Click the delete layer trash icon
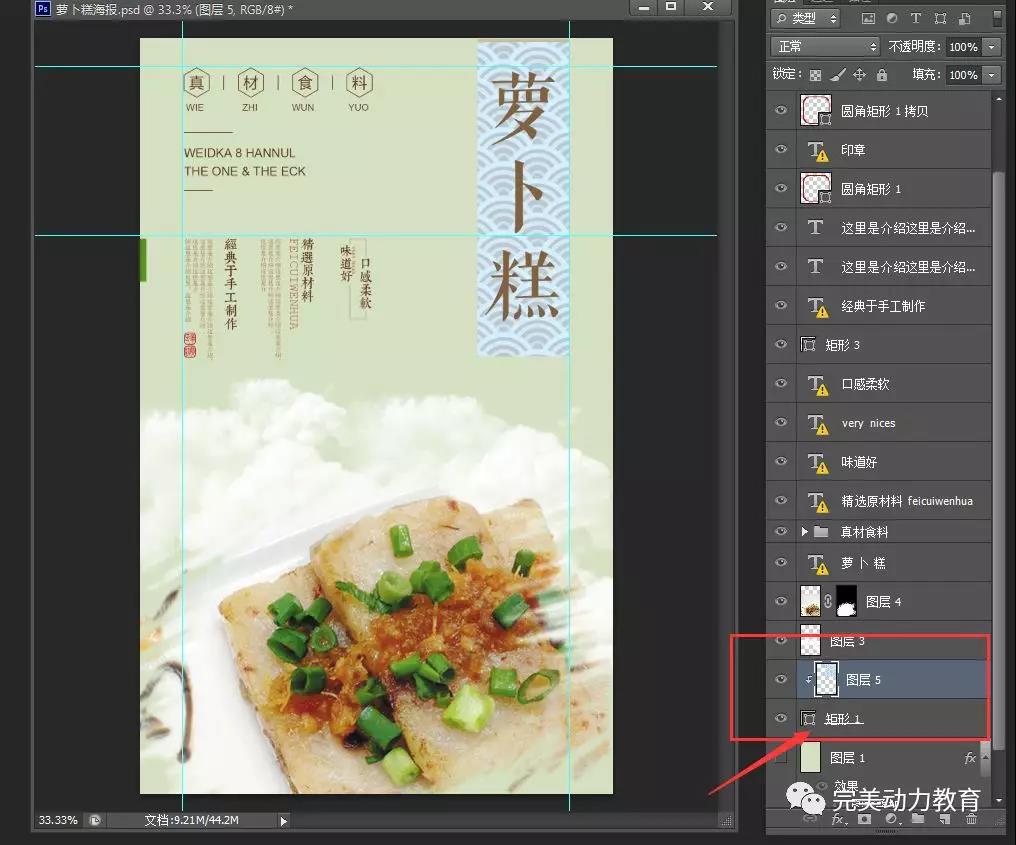 [971, 819]
